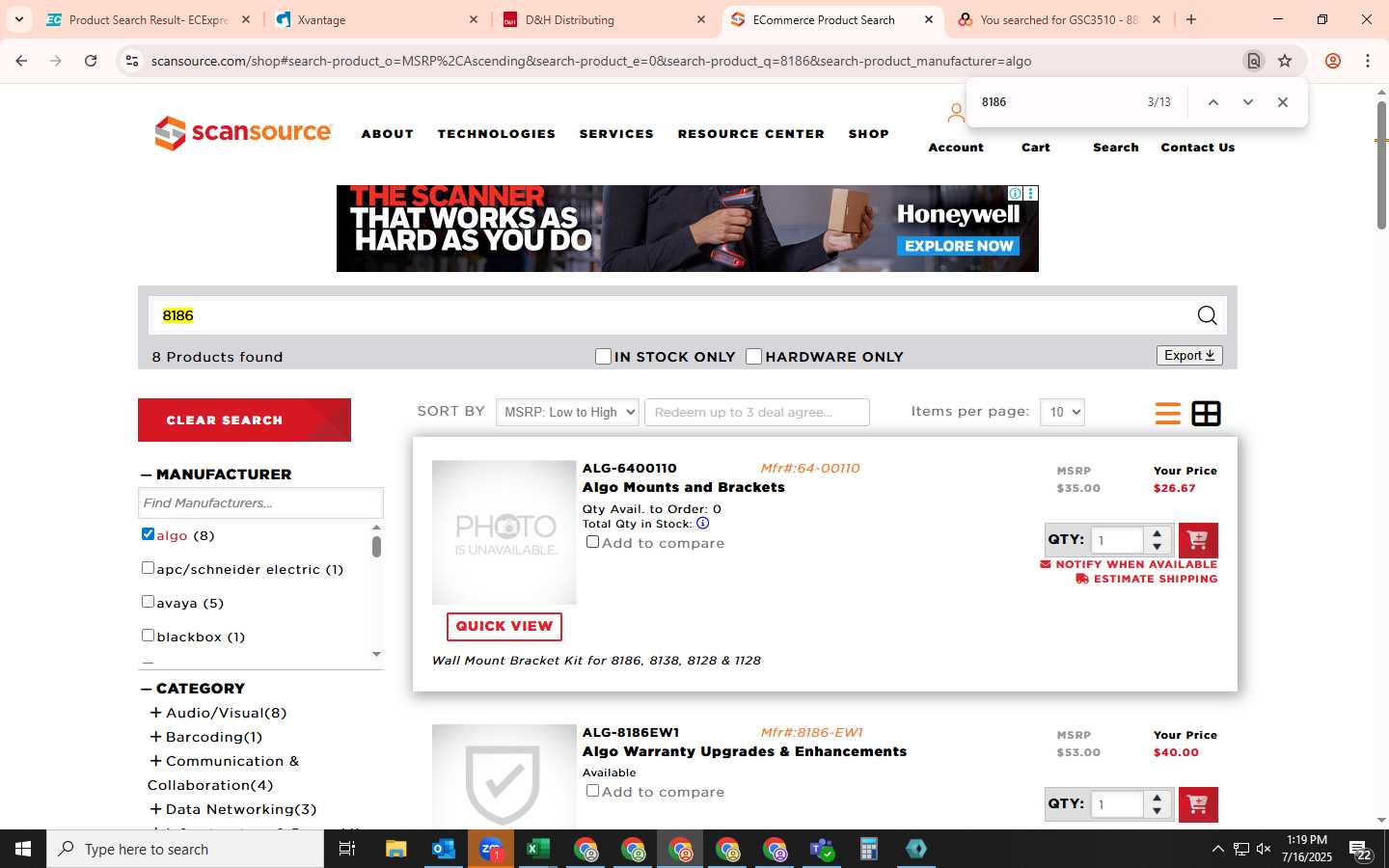Viewport: 1389px width, 868px height.
Task: Open Chrome tab search dropdown
Action: click(19, 19)
